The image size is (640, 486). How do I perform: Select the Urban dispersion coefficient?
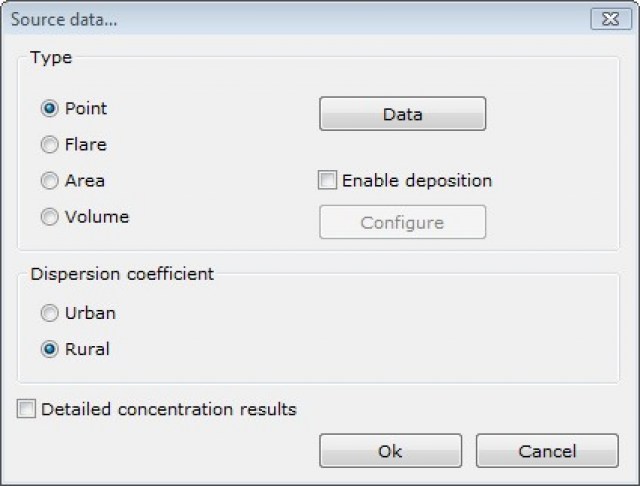[x=49, y=313]
